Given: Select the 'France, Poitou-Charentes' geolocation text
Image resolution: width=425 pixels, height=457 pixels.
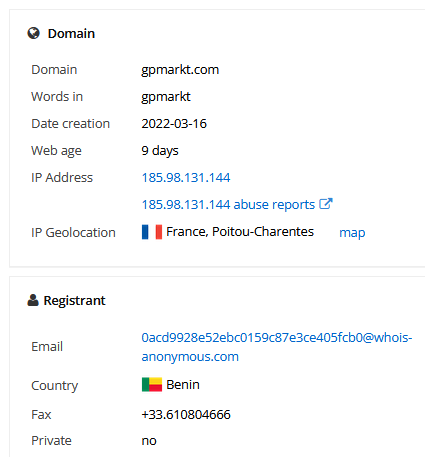Looking at the screenshot, I should [240, 232].
